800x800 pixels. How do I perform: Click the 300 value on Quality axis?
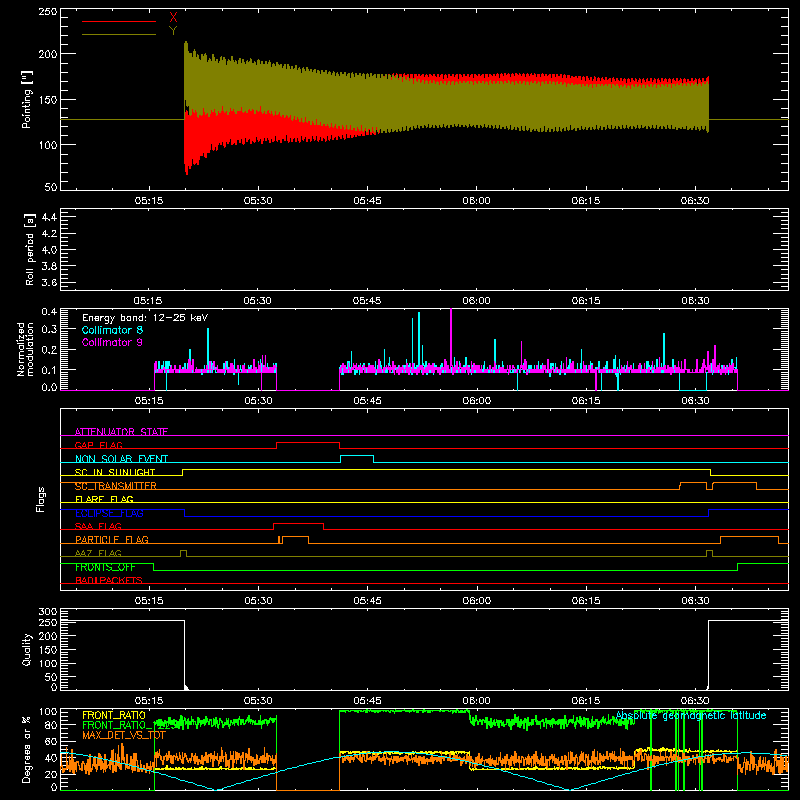pos(48,612)
